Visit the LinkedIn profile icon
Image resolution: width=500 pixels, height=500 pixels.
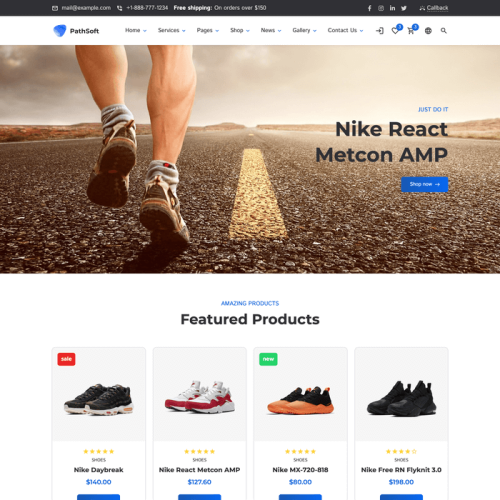coord(392,8)
